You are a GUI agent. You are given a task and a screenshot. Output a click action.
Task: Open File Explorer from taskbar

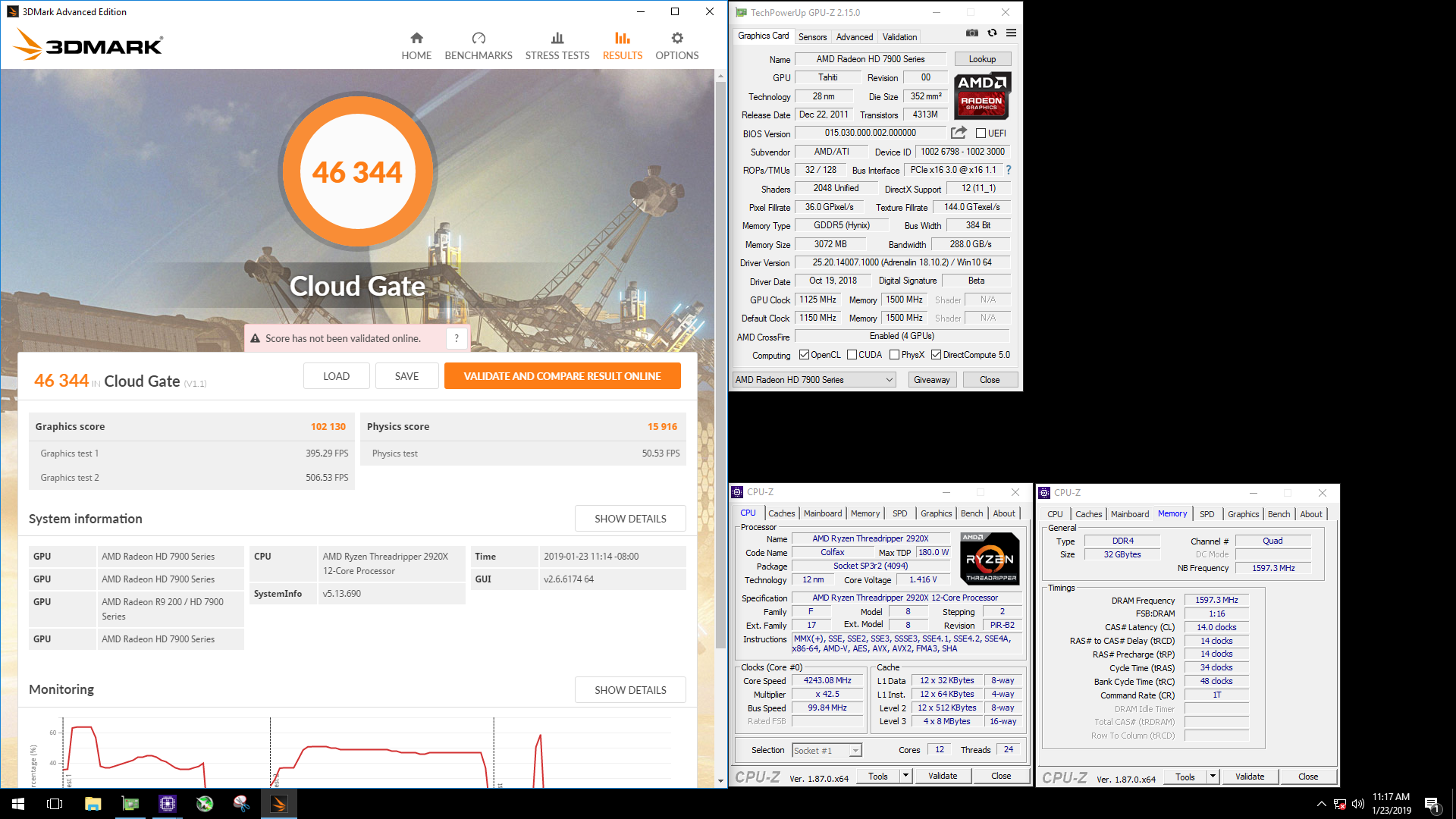point(93,804)
